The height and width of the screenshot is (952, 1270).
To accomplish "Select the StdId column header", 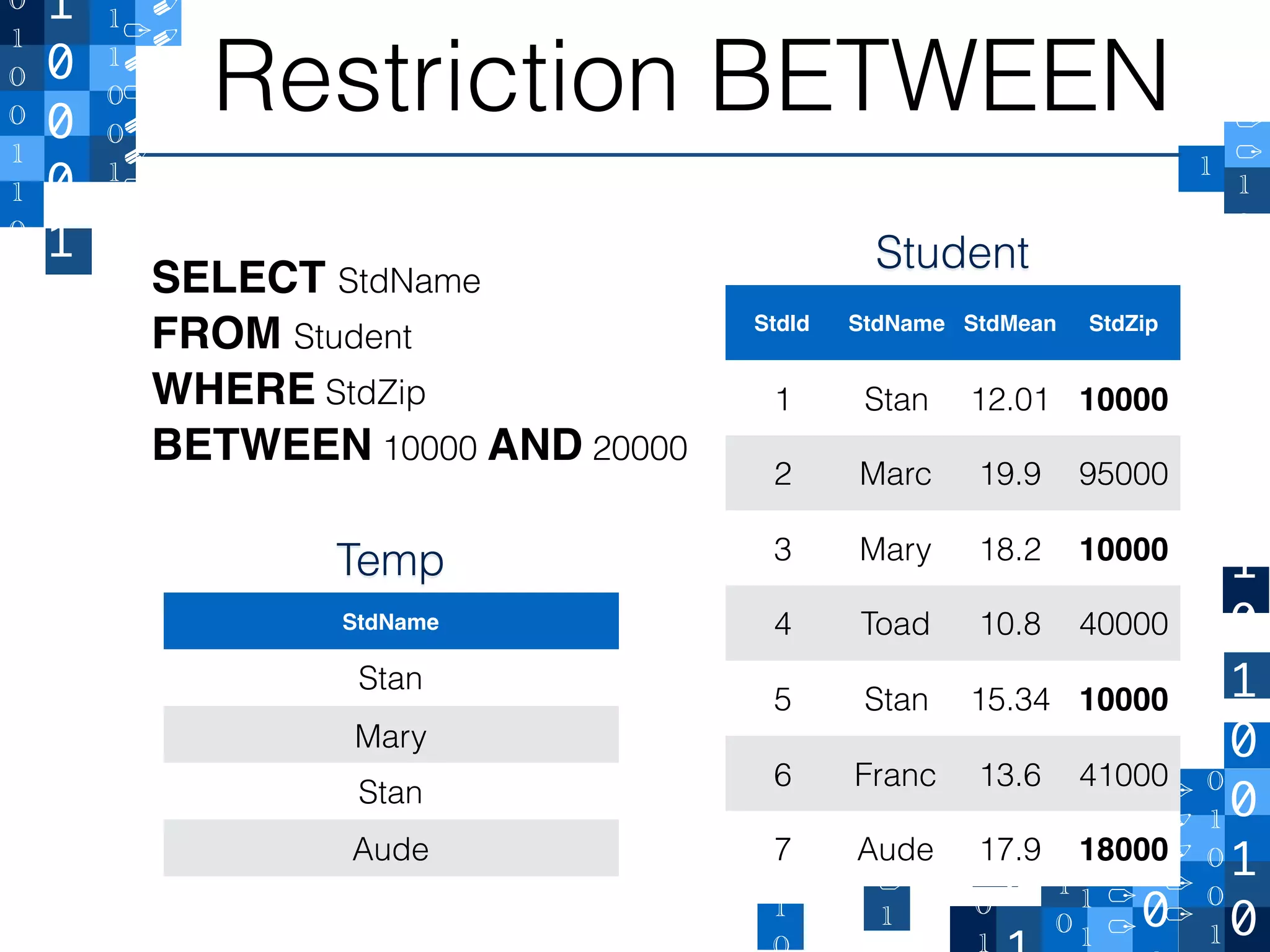I will (x=781, y=324).
